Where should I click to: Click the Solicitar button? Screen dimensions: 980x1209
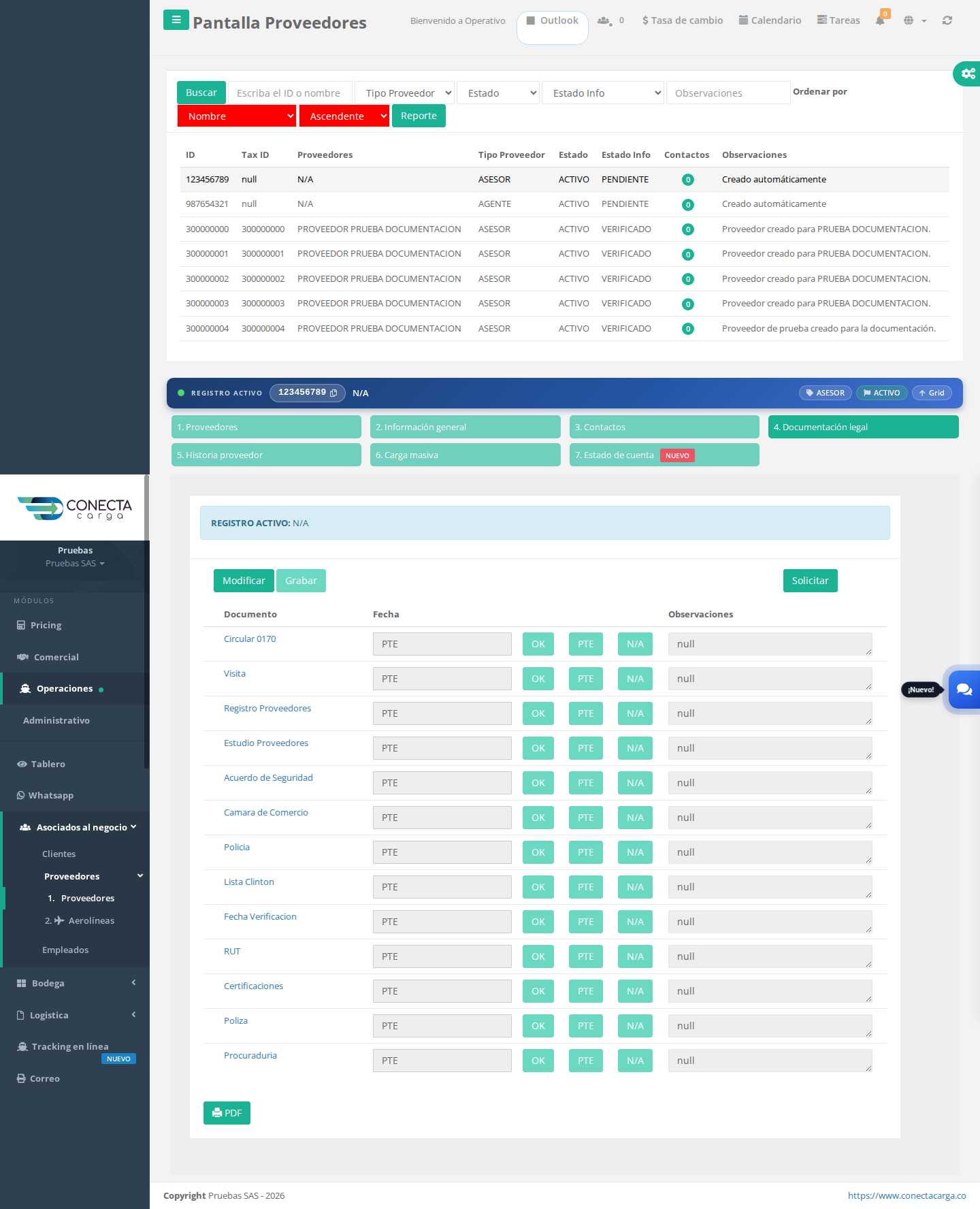pos(810,581)
